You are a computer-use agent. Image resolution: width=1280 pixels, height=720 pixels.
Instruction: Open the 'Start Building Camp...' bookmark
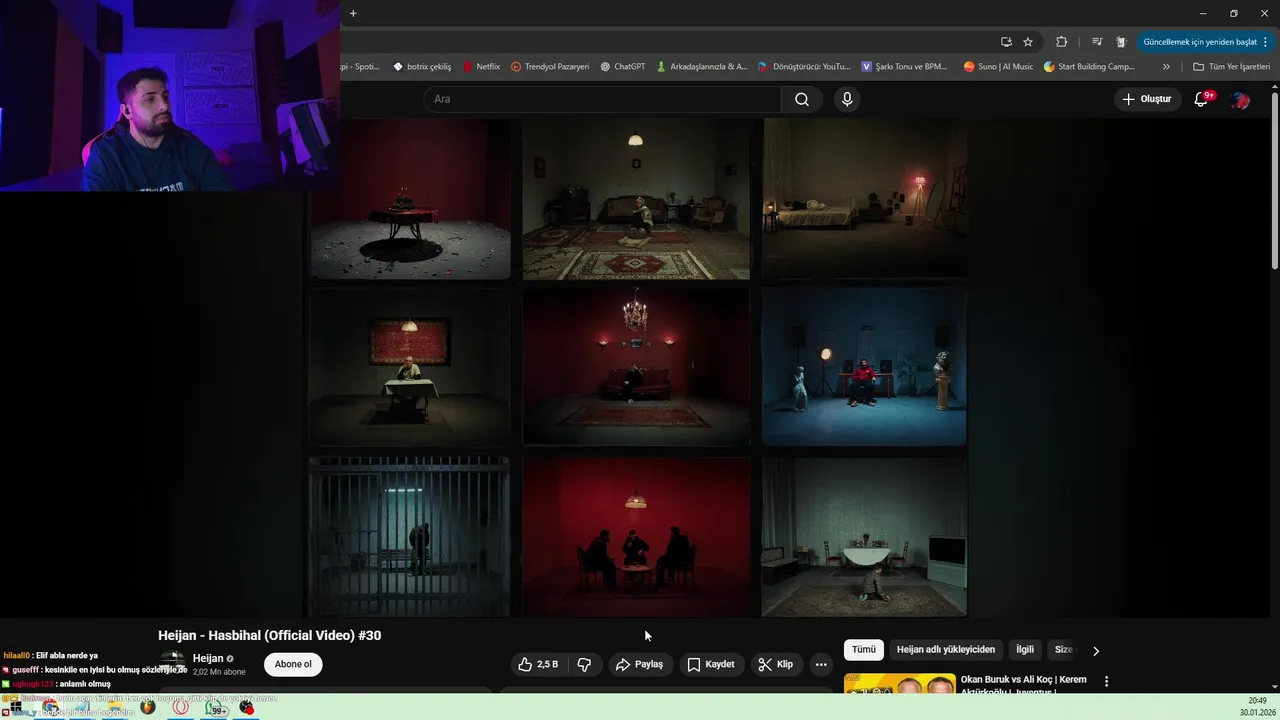[1089, 67]
